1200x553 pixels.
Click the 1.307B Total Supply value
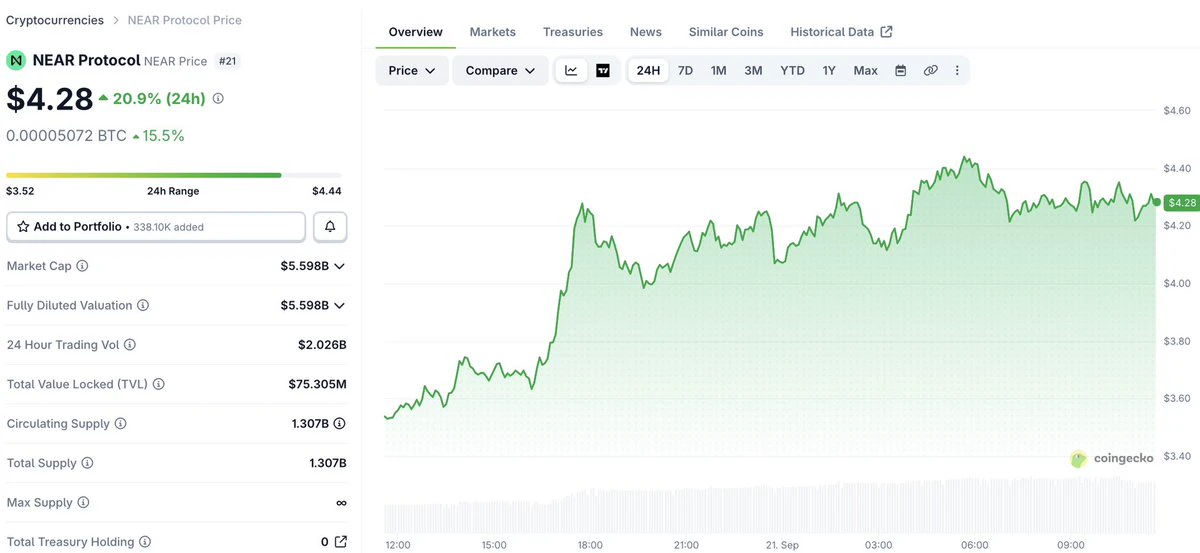pos(328,463)
